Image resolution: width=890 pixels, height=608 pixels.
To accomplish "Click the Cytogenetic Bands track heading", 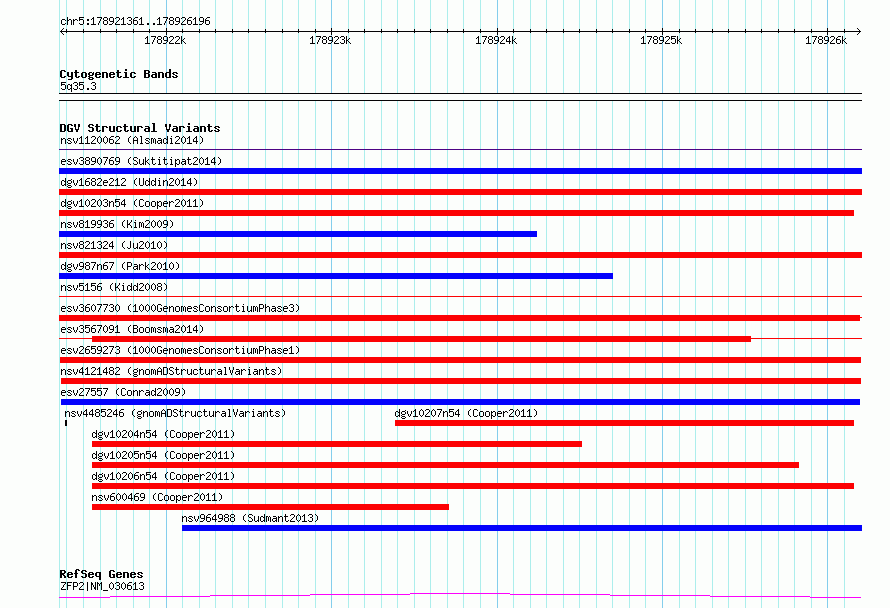I will click(x=119, y=74).
